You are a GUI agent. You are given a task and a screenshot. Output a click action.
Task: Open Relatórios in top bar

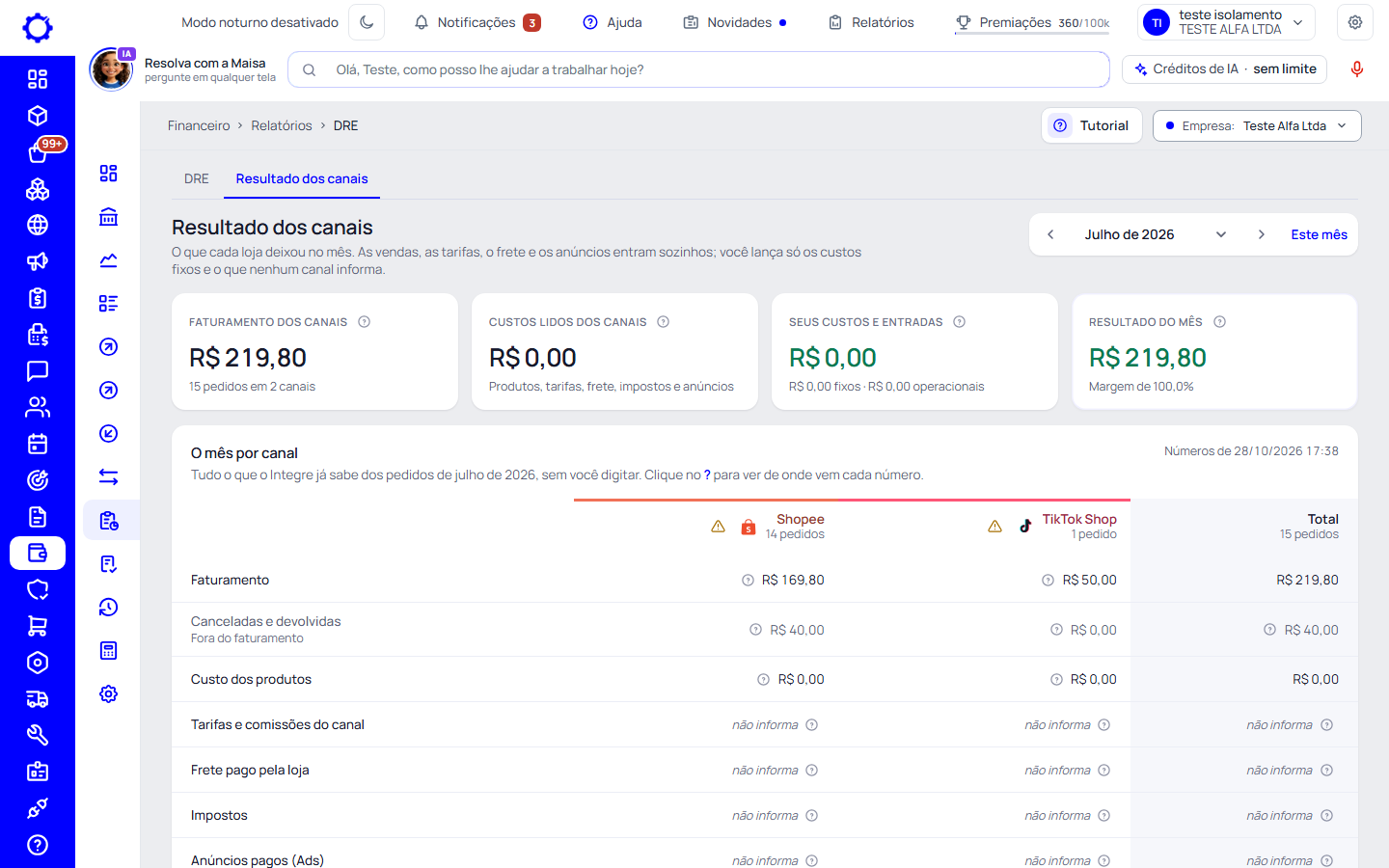tap(871, 22)
